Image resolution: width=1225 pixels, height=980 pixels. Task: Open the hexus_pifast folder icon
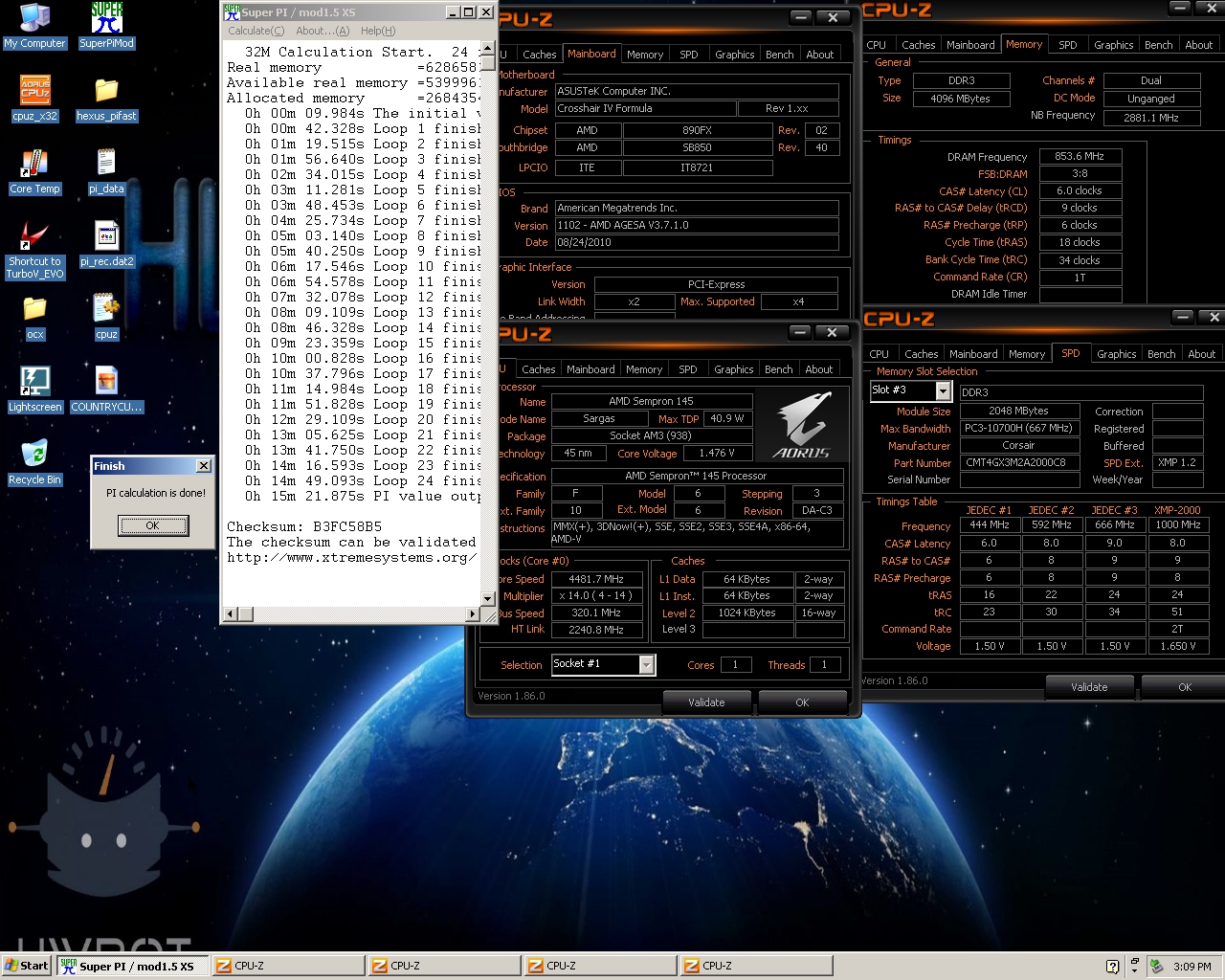pyautogui.click(x=106, y=99)
